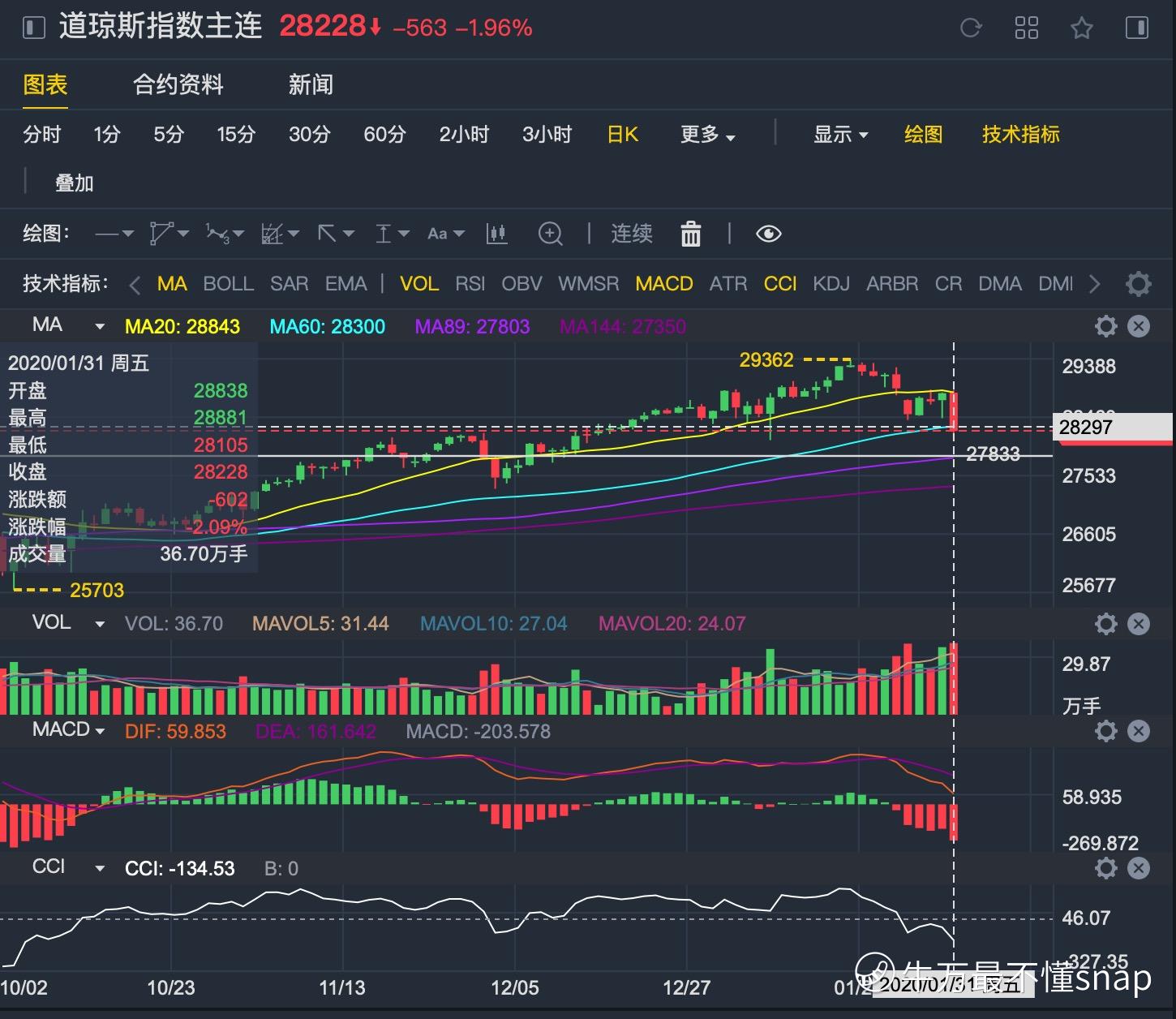The width and height of the screenshot is (1176, 1019).
Task: Open MA panel settings gear
Action: [1106, 327]
